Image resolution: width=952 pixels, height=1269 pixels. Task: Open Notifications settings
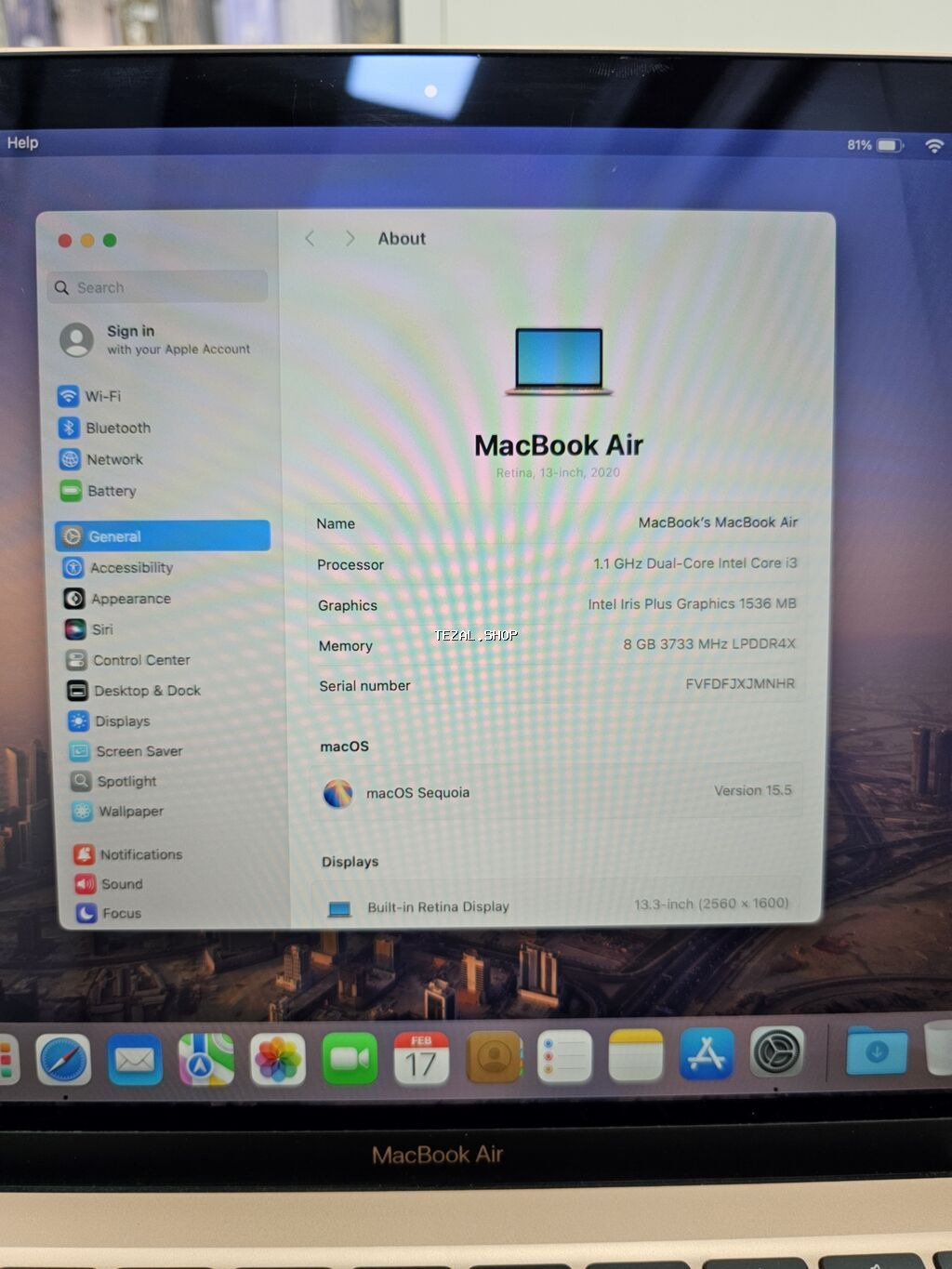point(140,854)
